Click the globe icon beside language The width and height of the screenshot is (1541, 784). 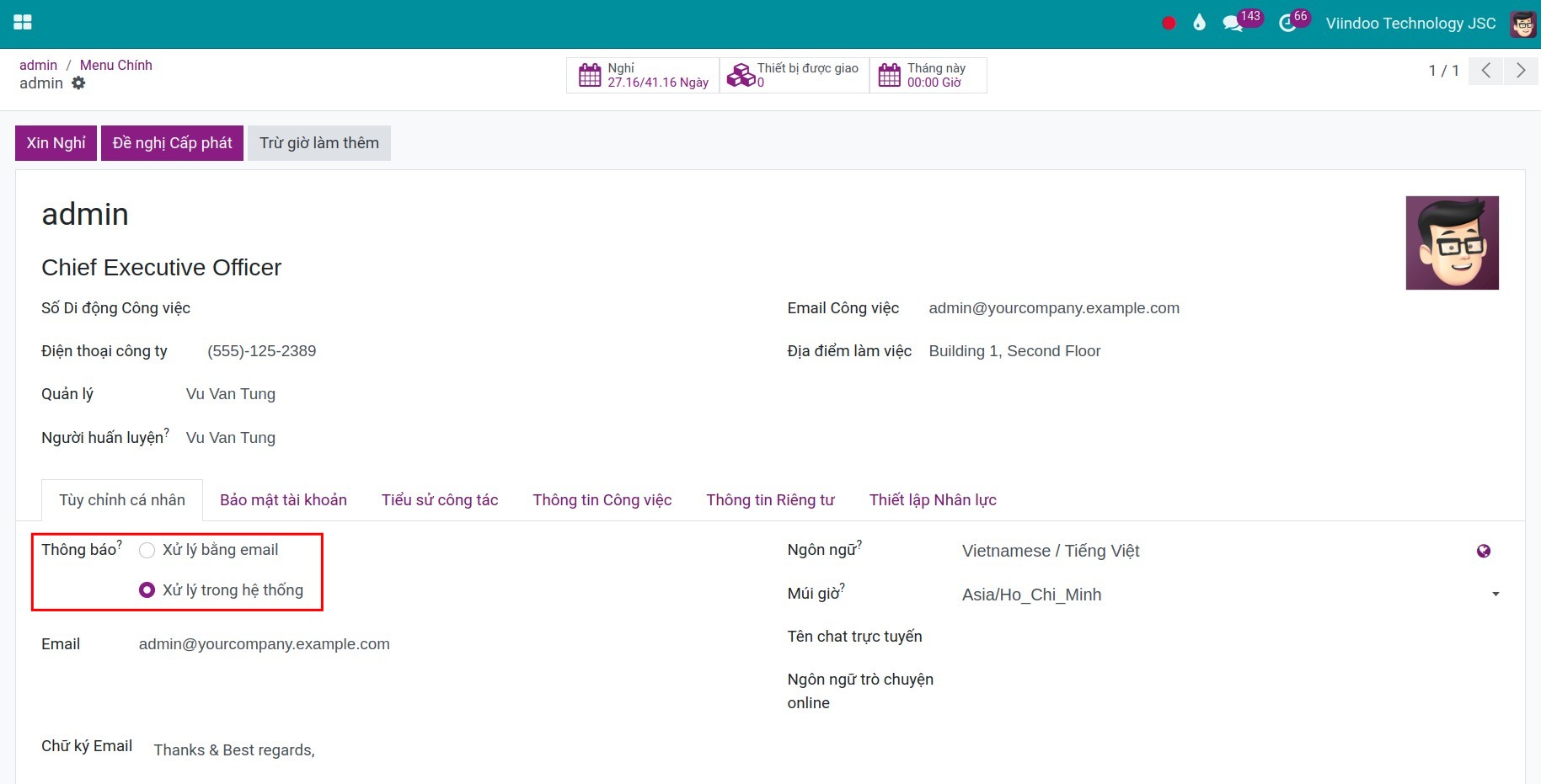pos(1484,551)
